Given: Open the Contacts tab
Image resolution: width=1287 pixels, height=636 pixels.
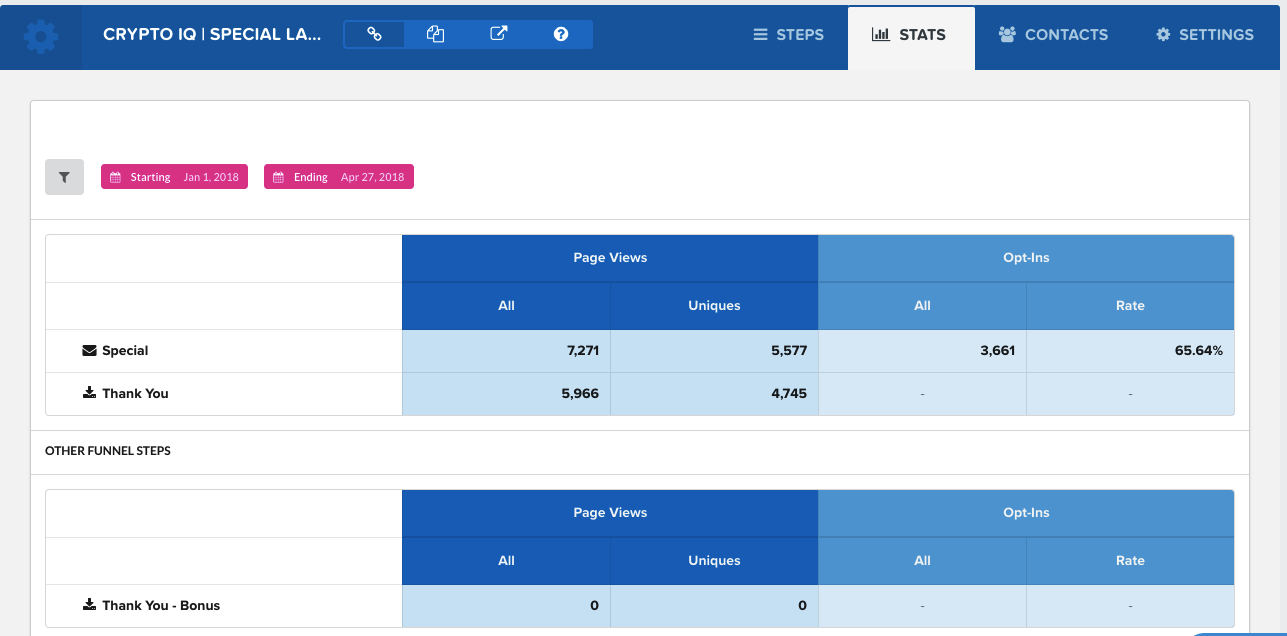Looking at the screenshot, I should click(x=1053, y=35).
